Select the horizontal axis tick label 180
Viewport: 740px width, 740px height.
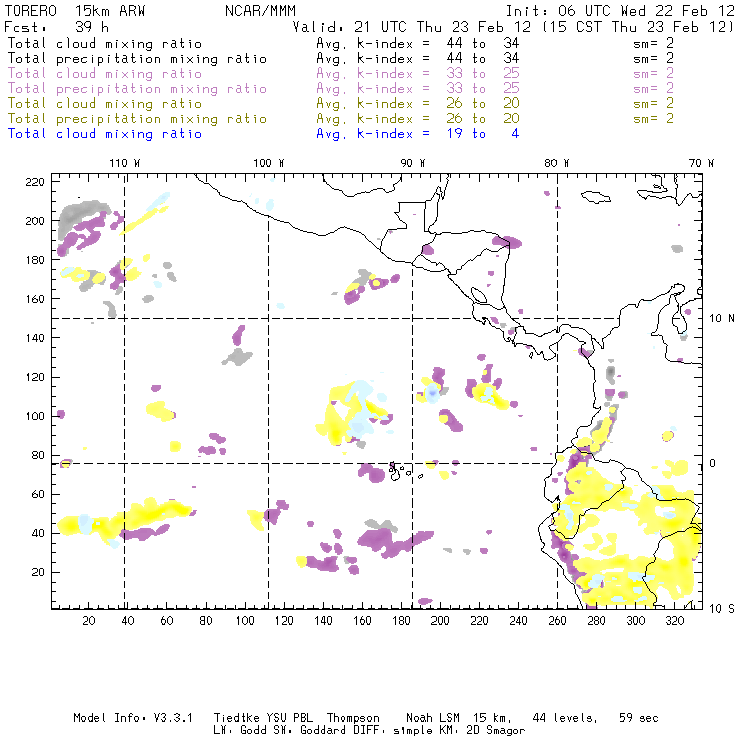coord(401,621)
